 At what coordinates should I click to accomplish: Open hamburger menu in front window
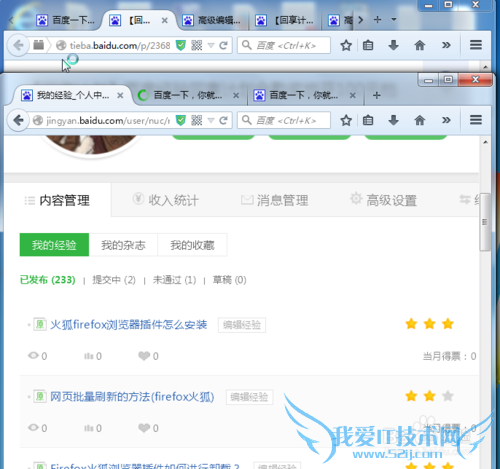point(476,120)
